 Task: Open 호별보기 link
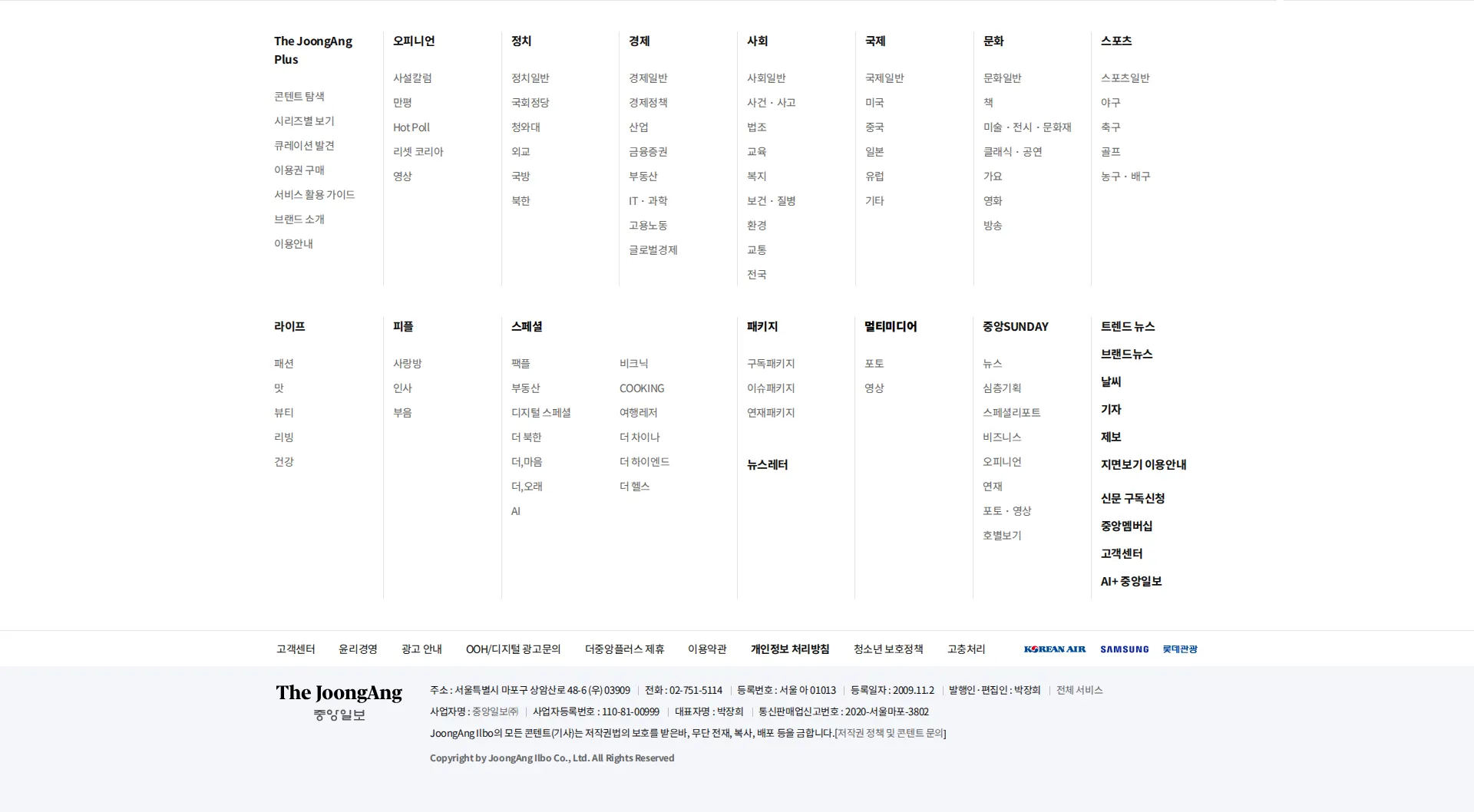(x=1002, y=536)
